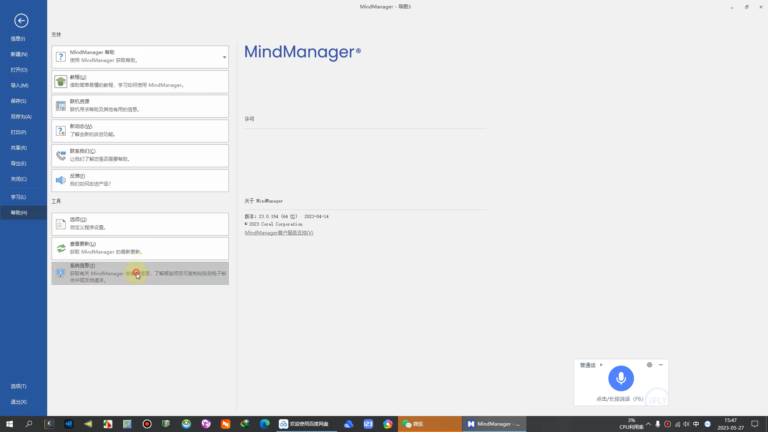This screenshot has width=768, height=432.
Task: Switch to the 微信 taskbar window
Action: (430, 424)
